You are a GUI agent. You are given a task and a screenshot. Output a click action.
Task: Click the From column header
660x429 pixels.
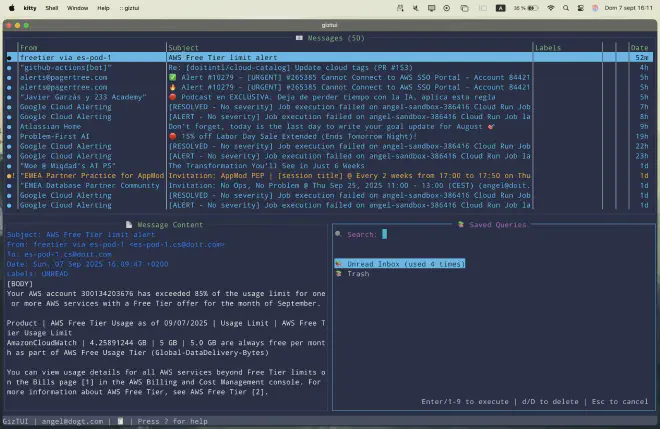(28, 48)
